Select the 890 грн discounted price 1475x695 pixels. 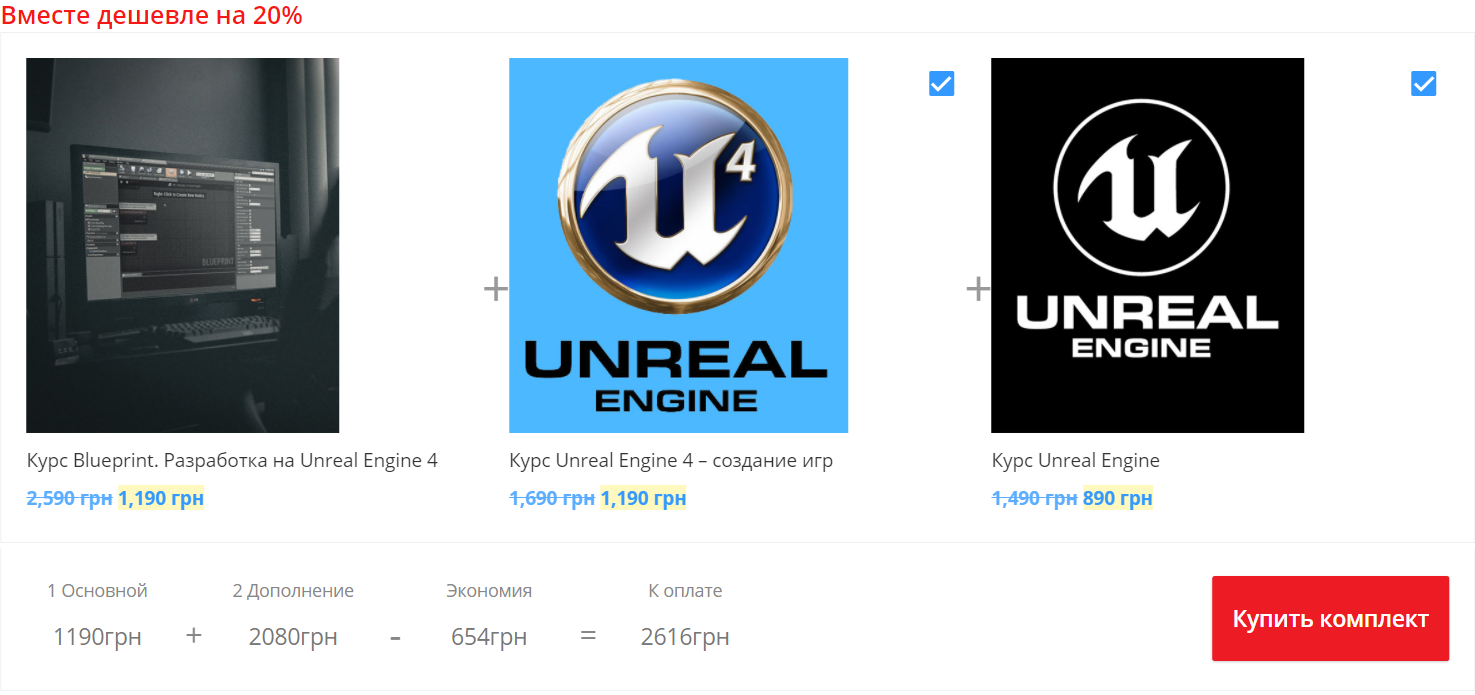pyautogui.click(x=1118, y=498)
